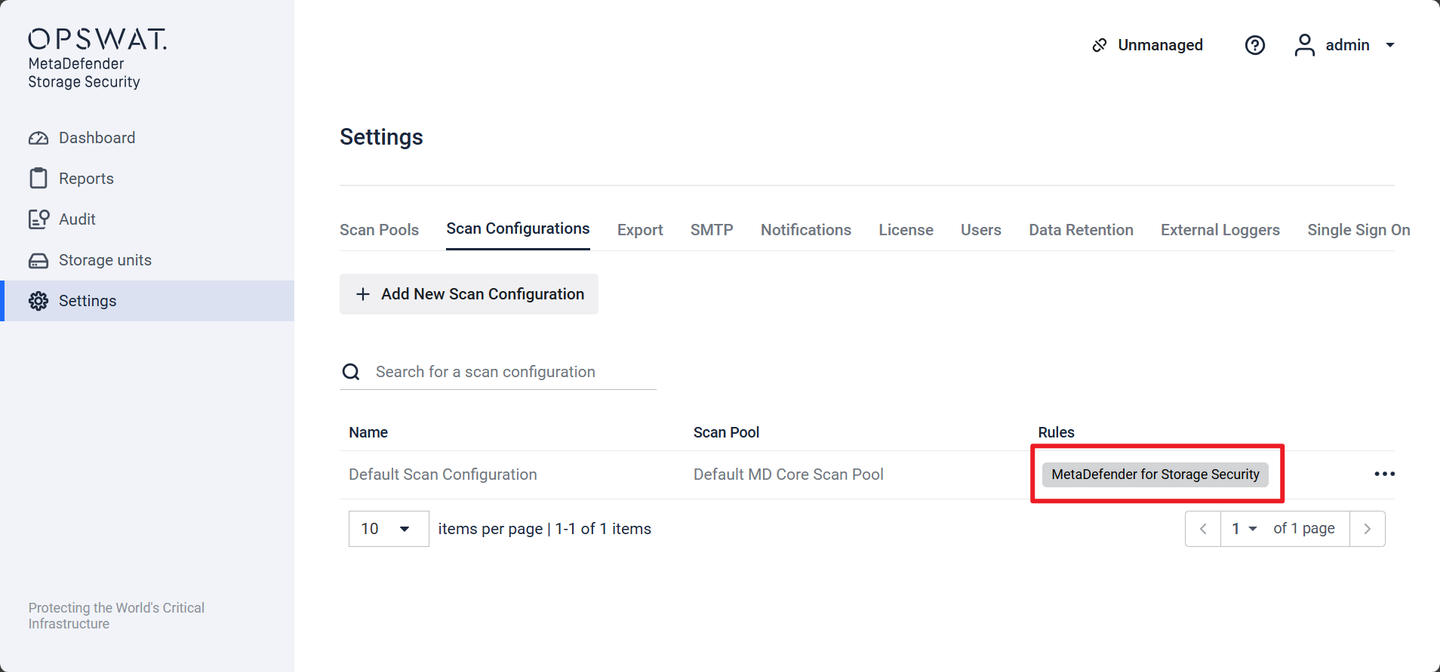The width and height of the screenshot is (1440, 672).
Task: Switch to the Notifications tab
Action: click(806, 230)
